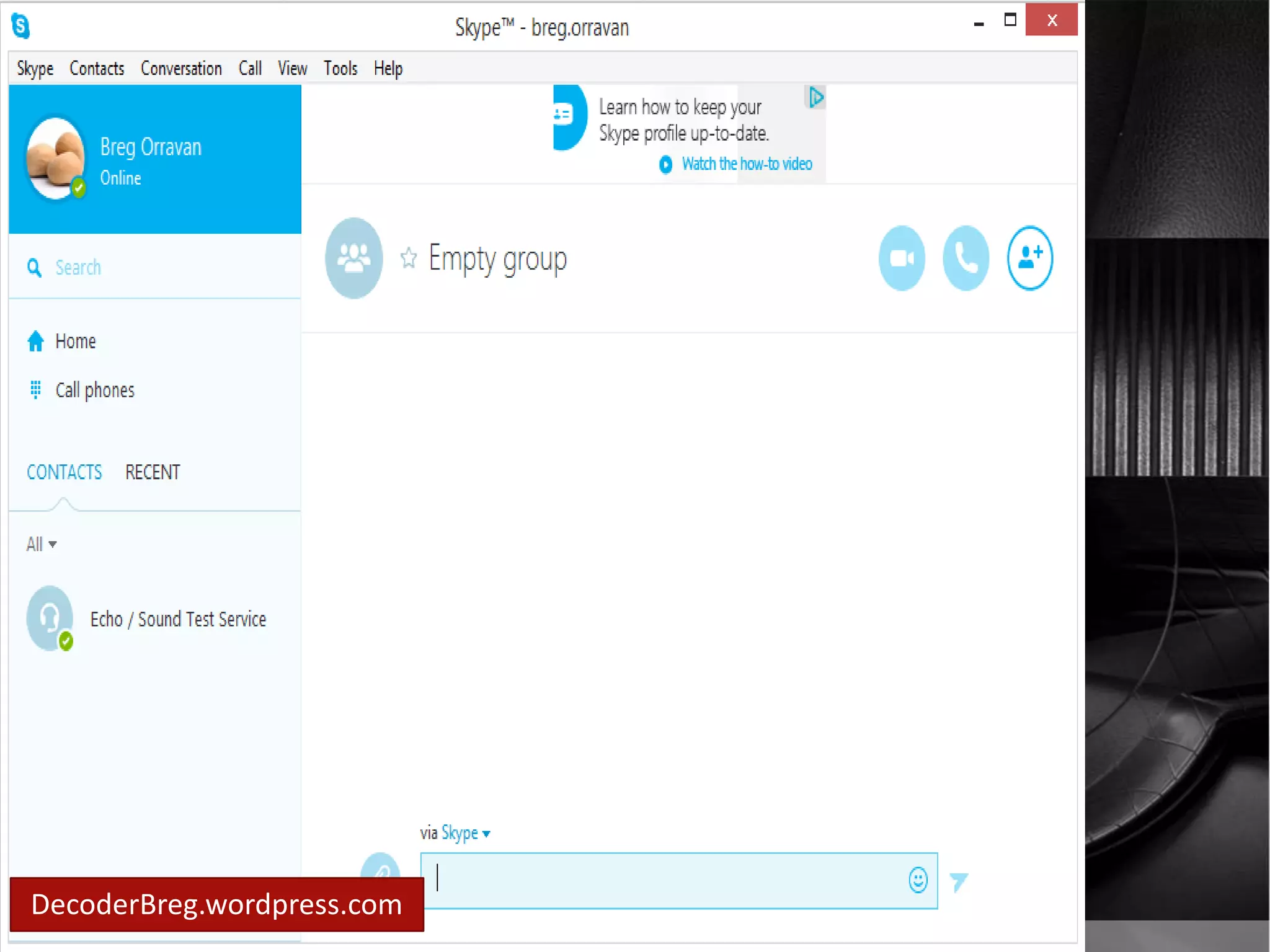
Task: Click Breg Orravan profile picture
Action: (55, 159)
